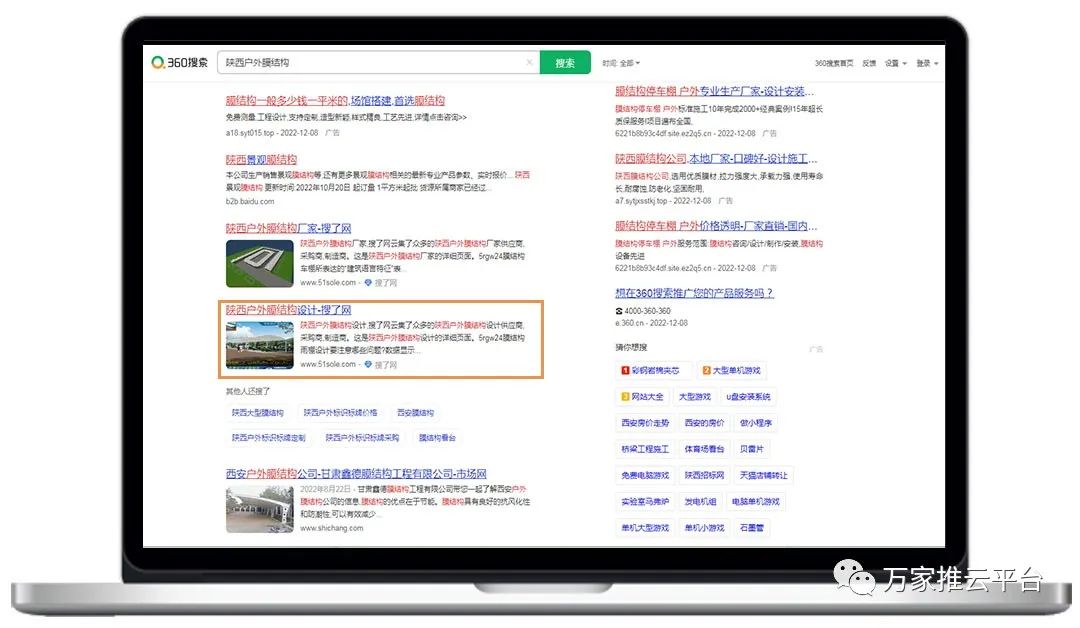
Task: Click the search input field
Action: [x=370, y=63]
